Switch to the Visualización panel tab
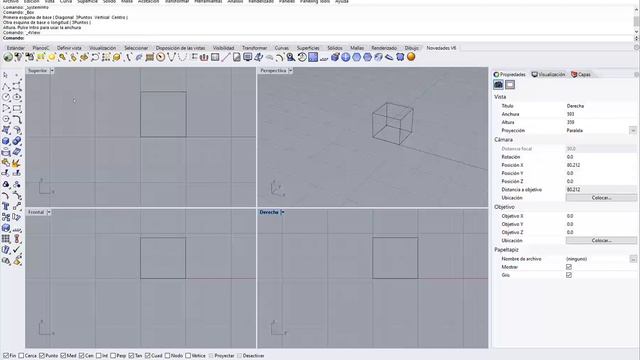 (x=548, y=74)
